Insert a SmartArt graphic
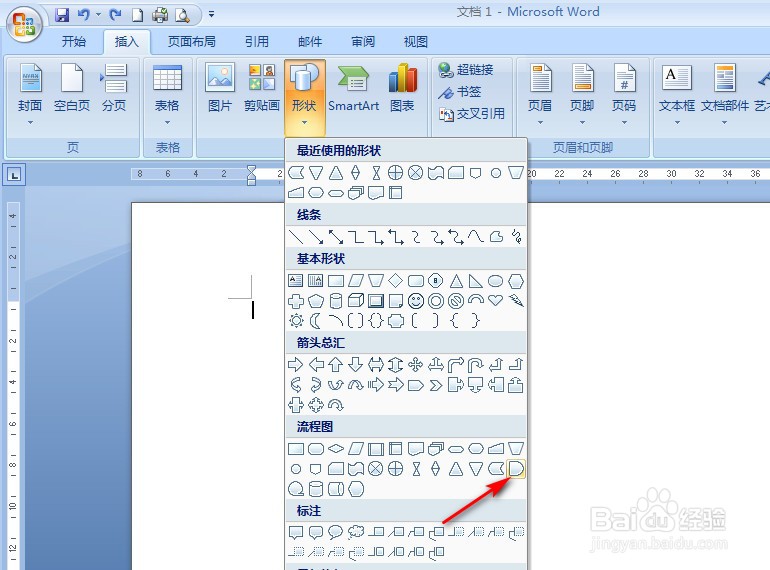 (354, 88)
